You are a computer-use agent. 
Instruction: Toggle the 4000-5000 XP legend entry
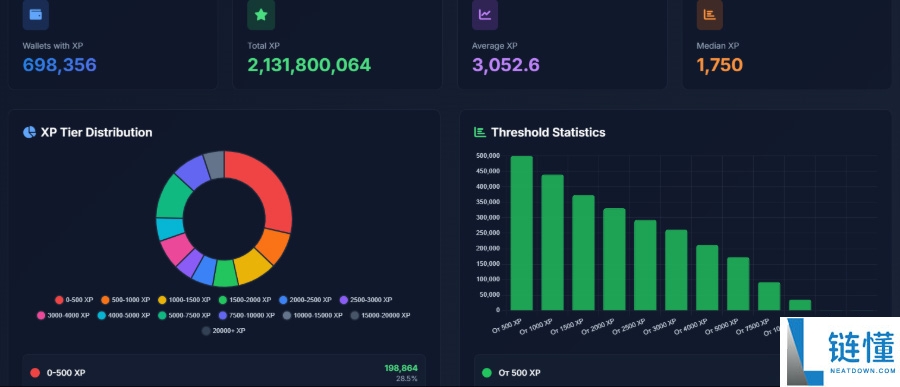(124, 315)
